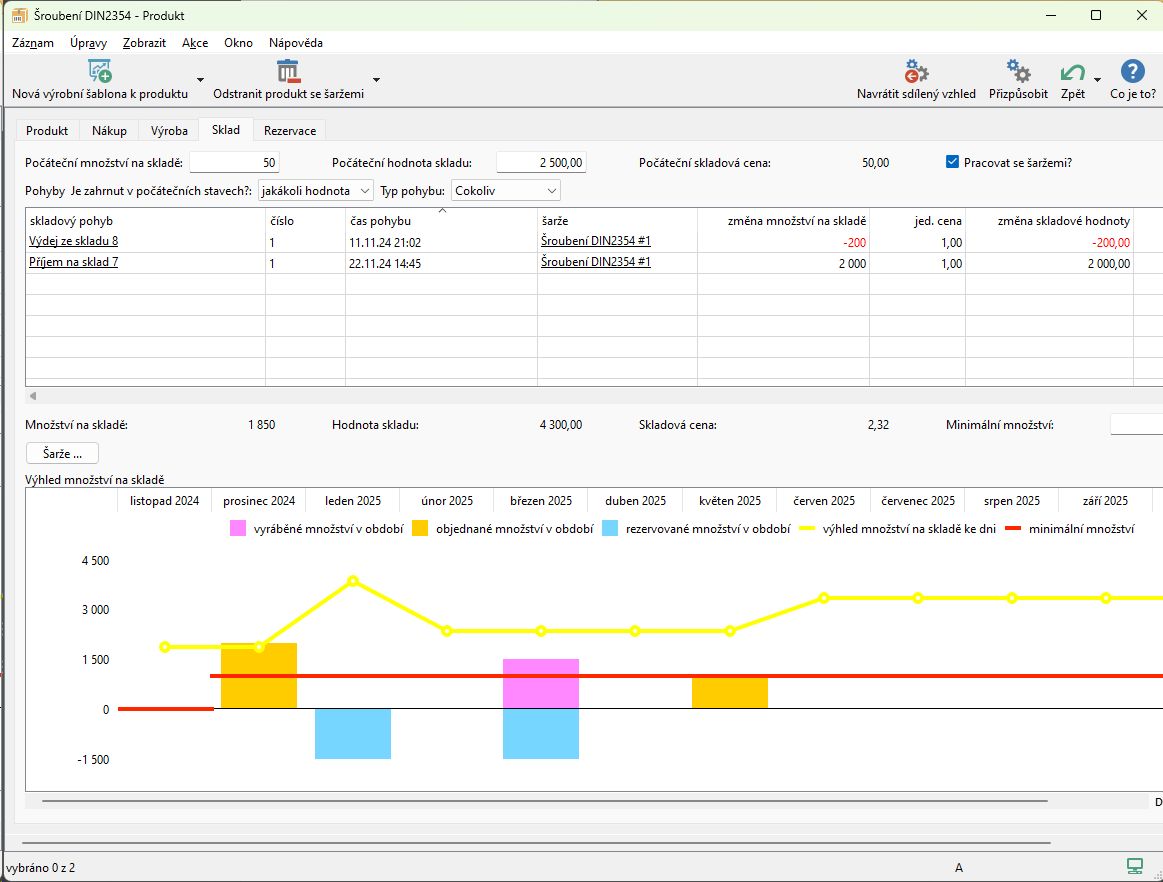The width and height of the screenshot is (1163, 882).
Task: Click the new production template icon
Action: click(99, 71)
